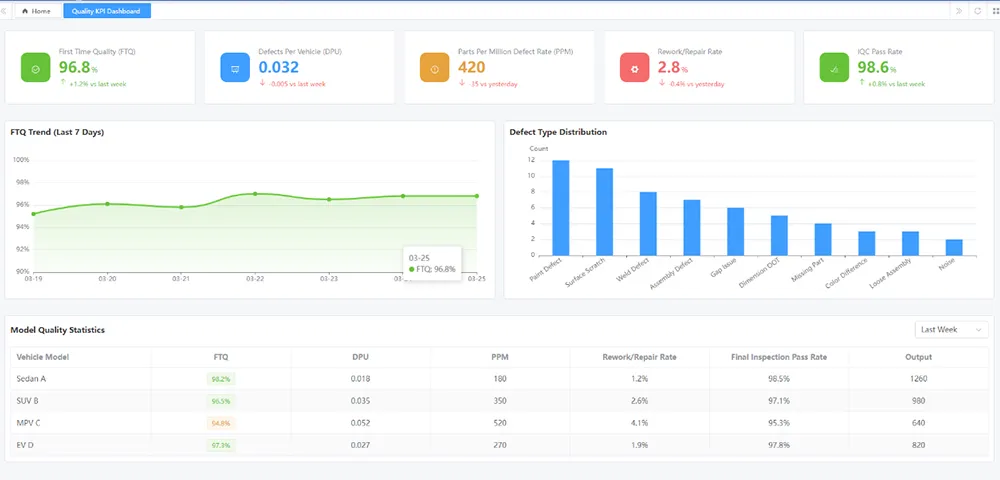Click the left double-chevron tab scroll icon
Image resolution: width=1000 pixels, height=480 pixels.
(4, 11)
